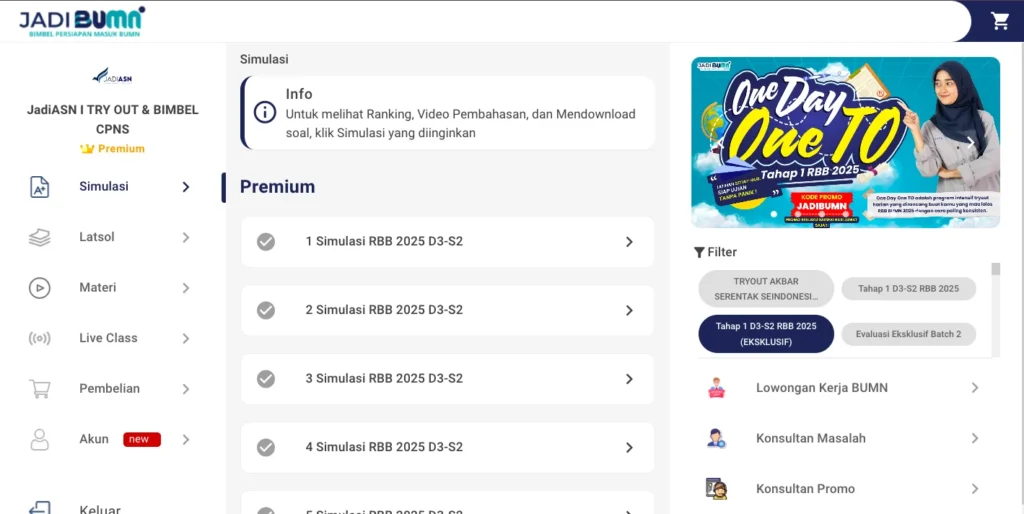Click the Pembelian cart icon

coord(40,389)
